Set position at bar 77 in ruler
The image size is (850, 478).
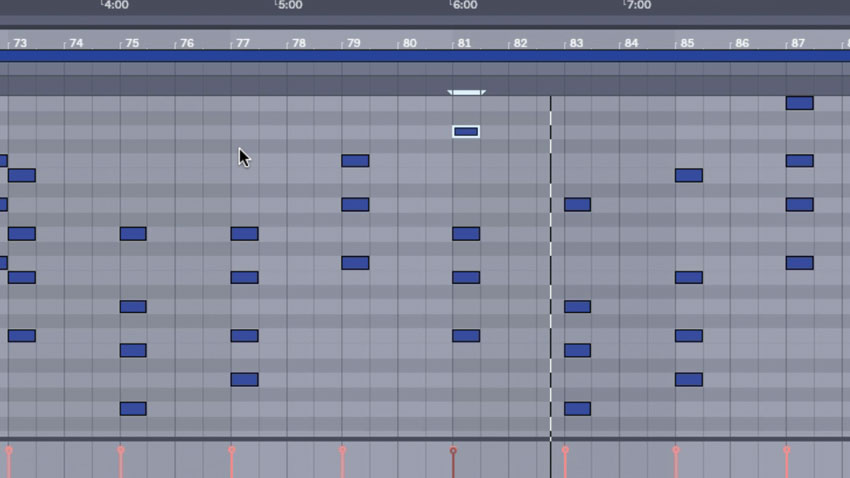243,43
